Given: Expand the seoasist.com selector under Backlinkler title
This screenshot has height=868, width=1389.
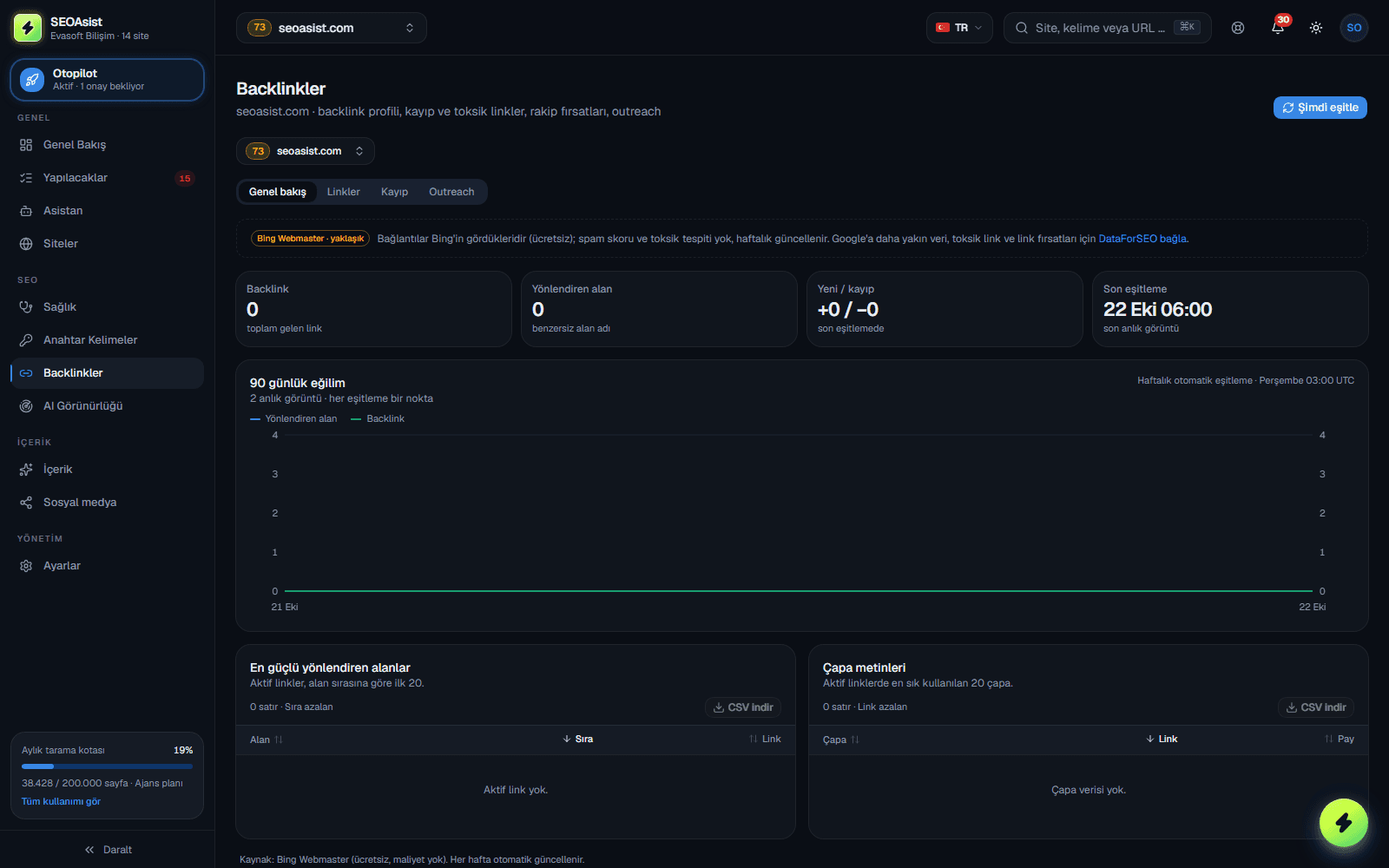Looking at the screenshot, I should 305,151.
